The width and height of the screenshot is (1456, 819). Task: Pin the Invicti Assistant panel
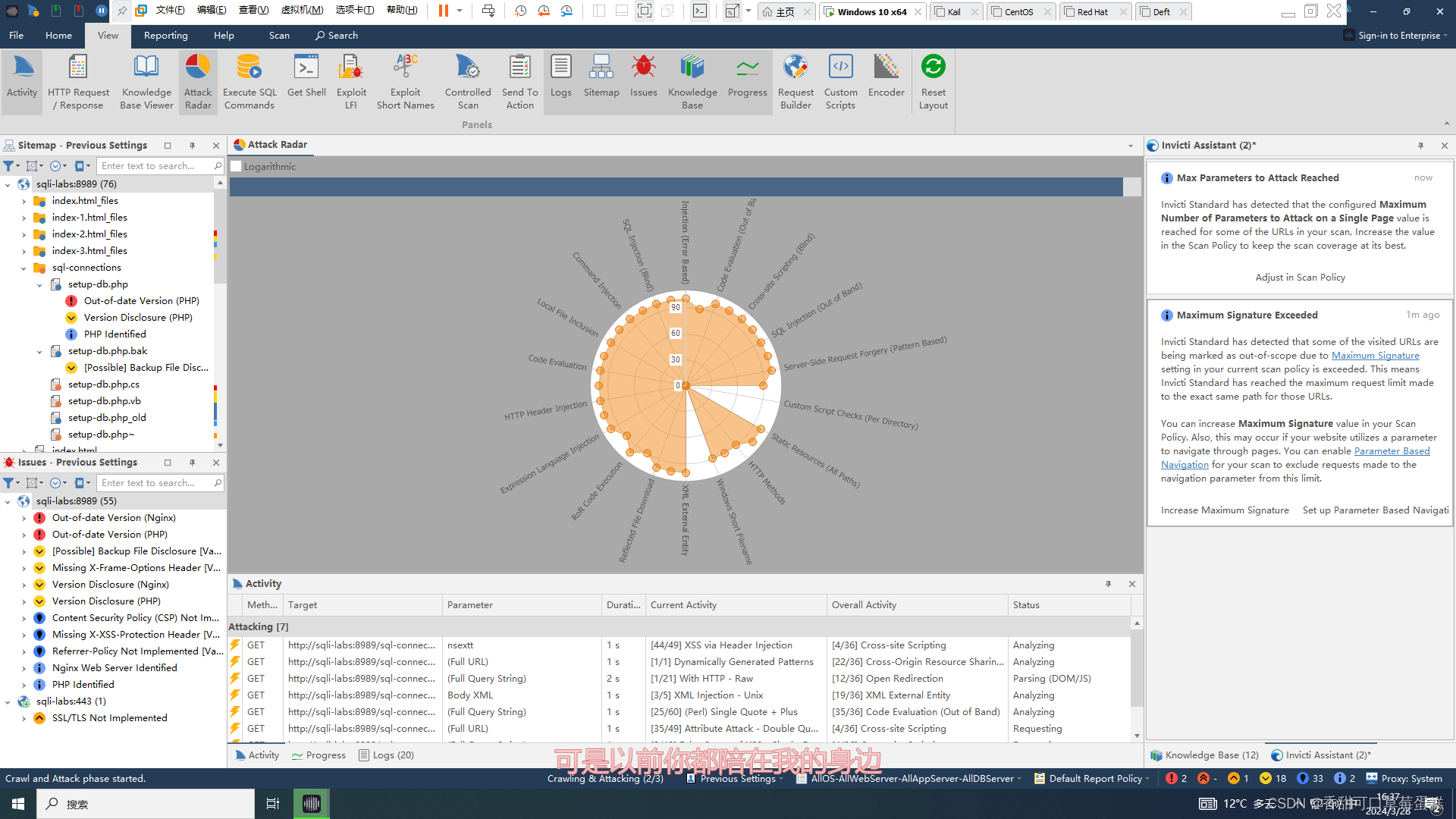(x=1420, y=146)
